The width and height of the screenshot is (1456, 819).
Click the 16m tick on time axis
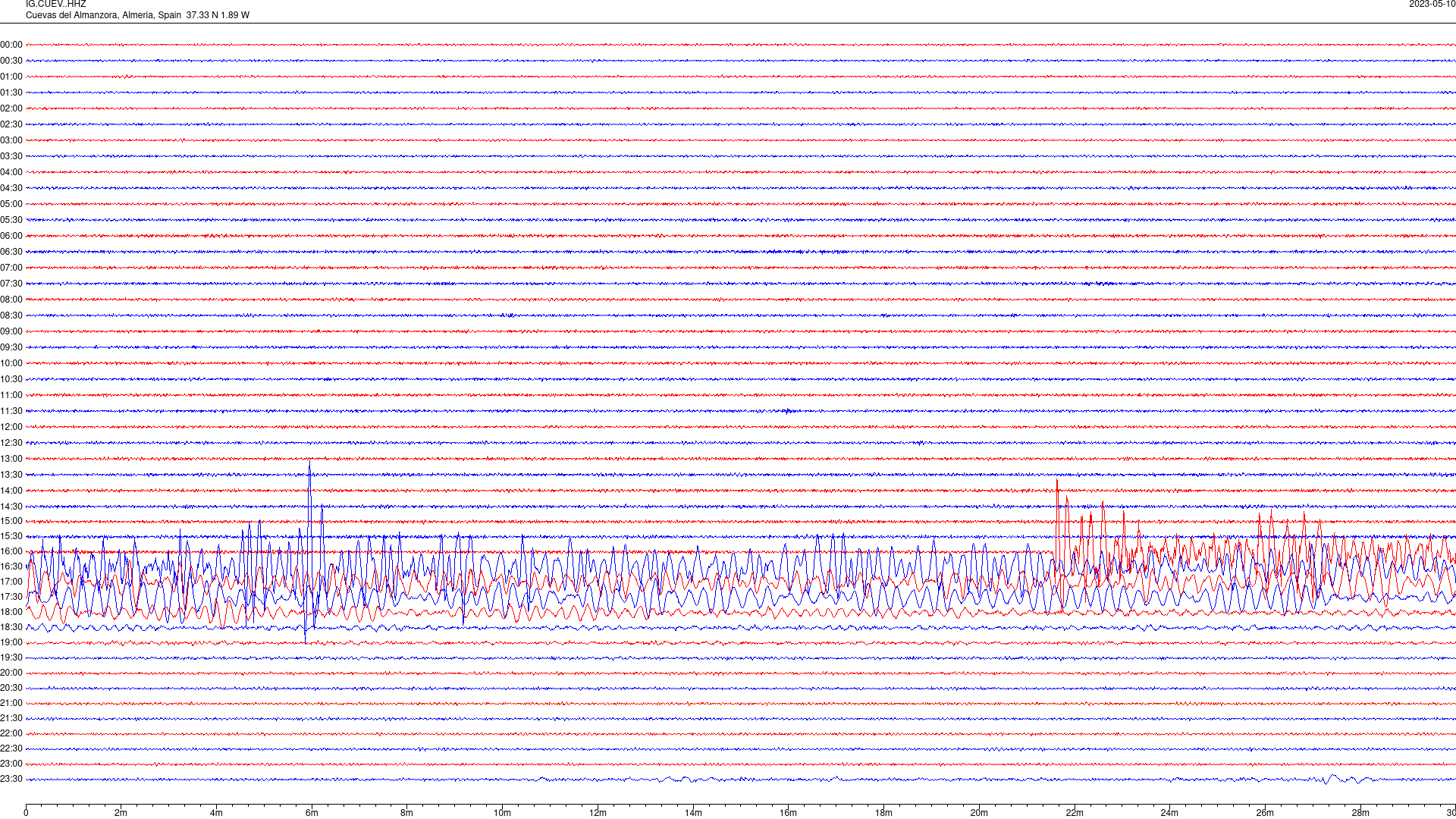point(788,813)
